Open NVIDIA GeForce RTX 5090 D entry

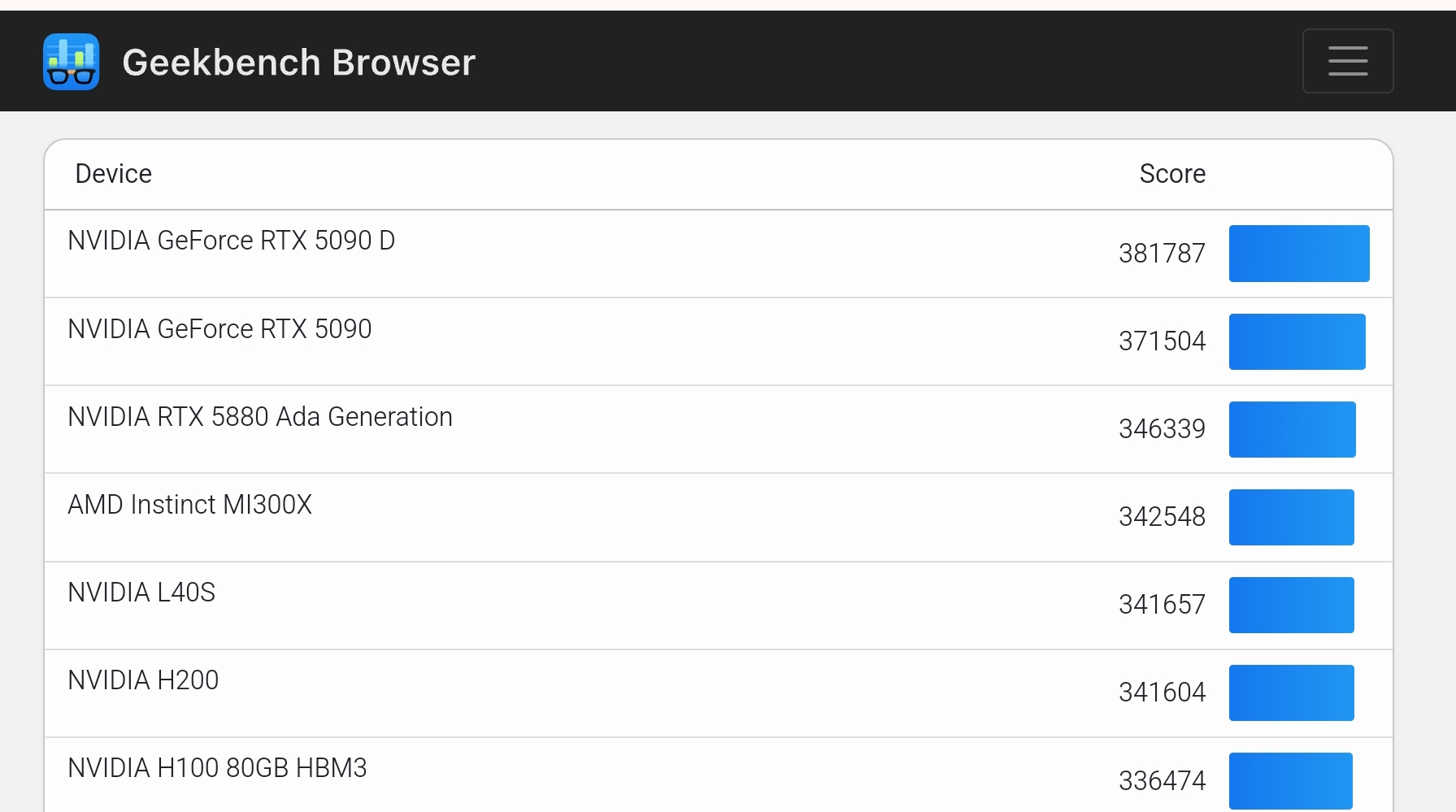(x=232, y=241)
